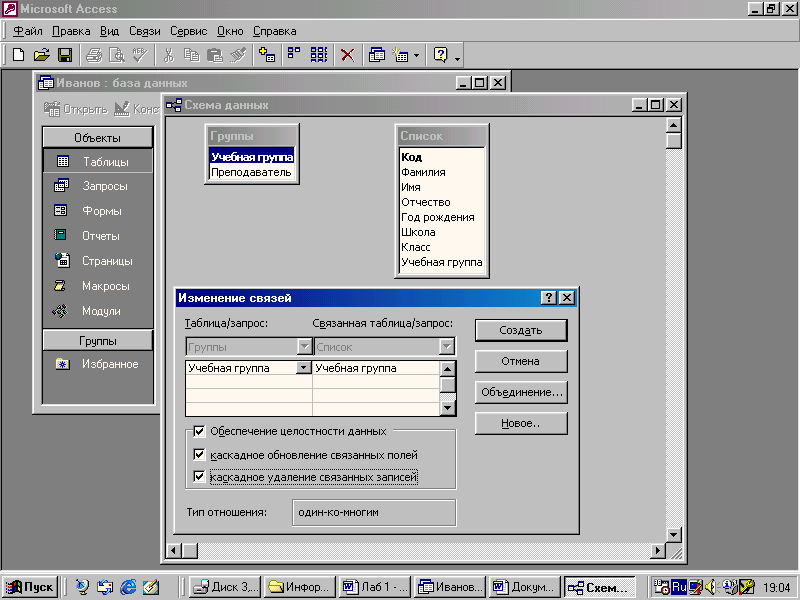The height and width of the screenshot is (600, 800).
Task: Click the Объекты header button
Action: point(97,138)
